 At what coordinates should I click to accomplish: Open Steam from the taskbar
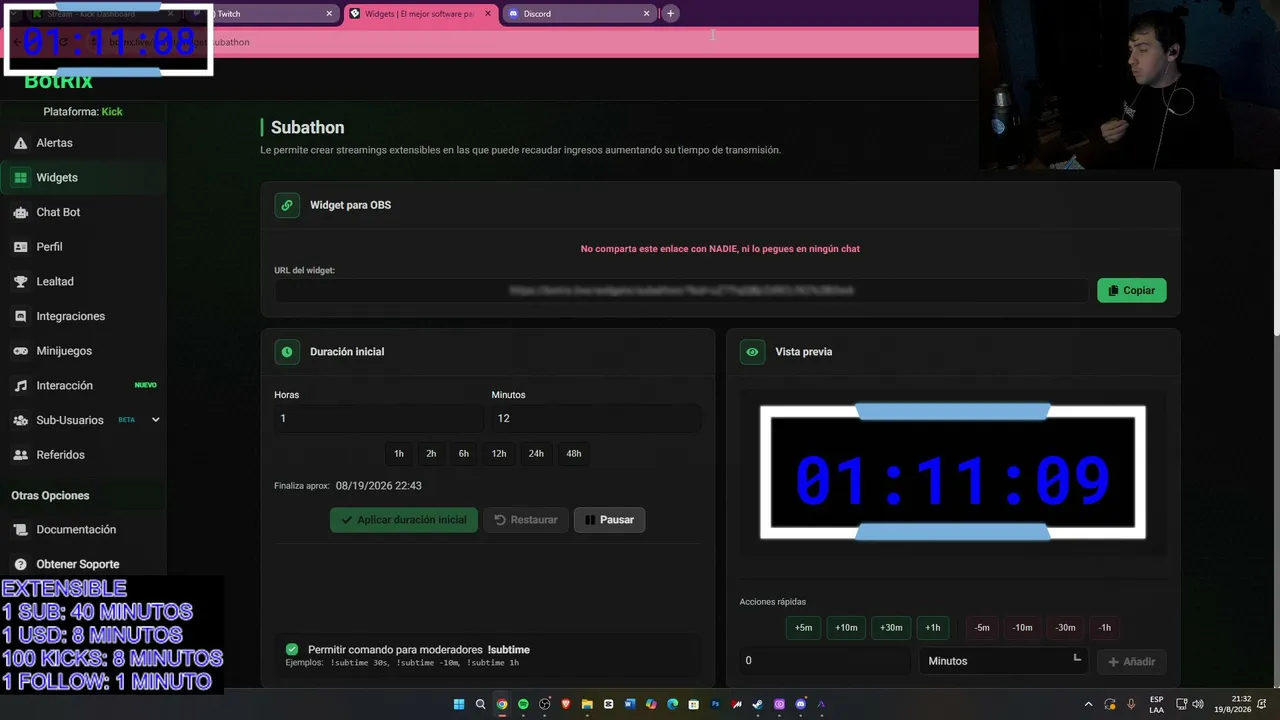pos(758,704)
